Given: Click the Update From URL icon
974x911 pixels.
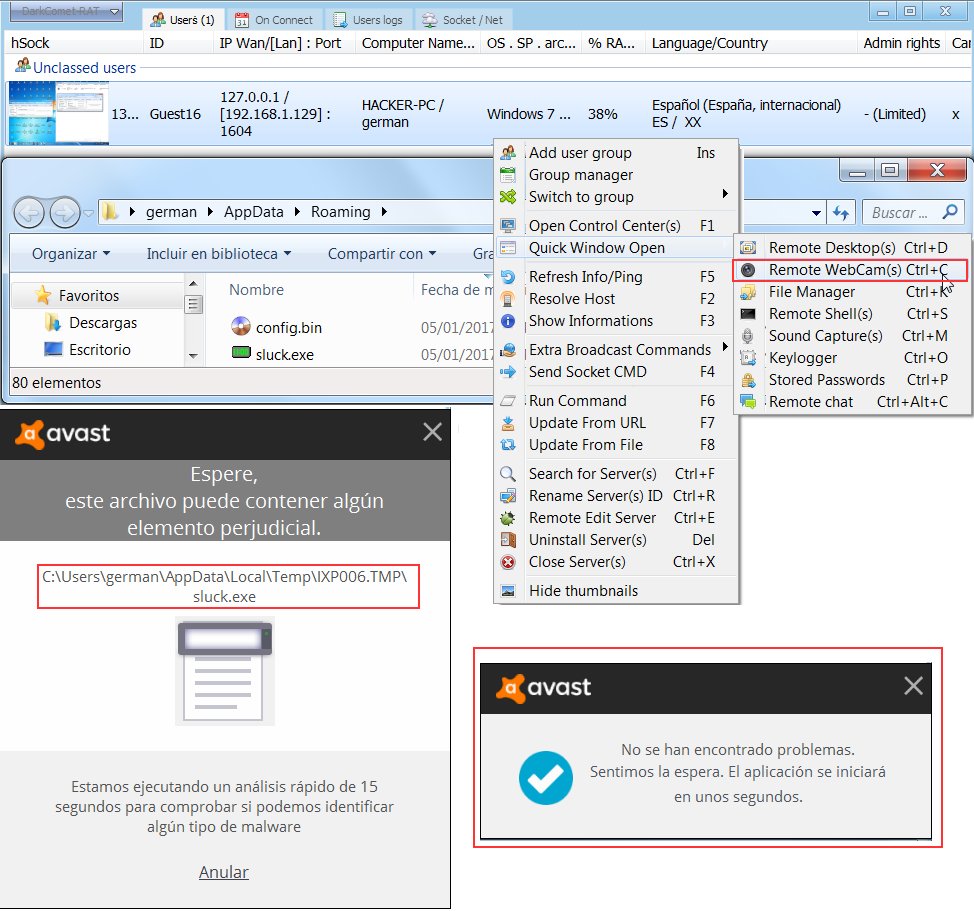Looking at the screenshot, I should pos(508,423).
